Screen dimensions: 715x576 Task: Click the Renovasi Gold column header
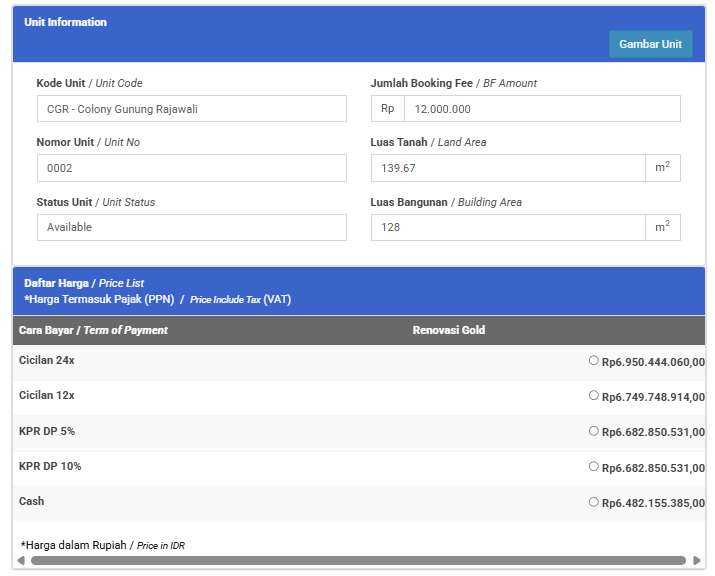pyautogui.click(x=448, y=330)
